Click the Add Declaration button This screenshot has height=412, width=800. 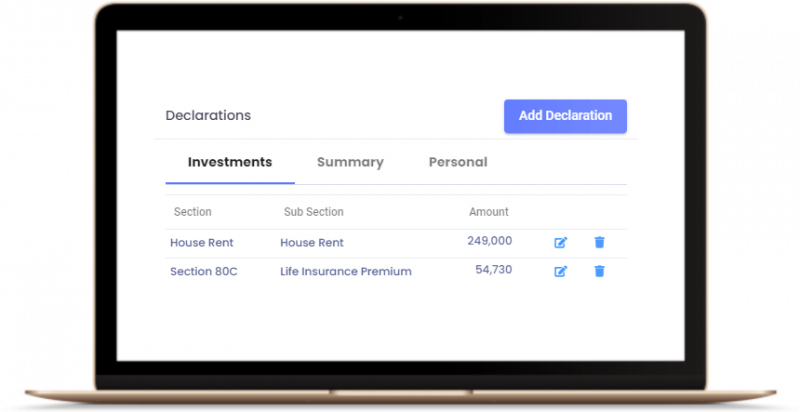tap(565, 116)
